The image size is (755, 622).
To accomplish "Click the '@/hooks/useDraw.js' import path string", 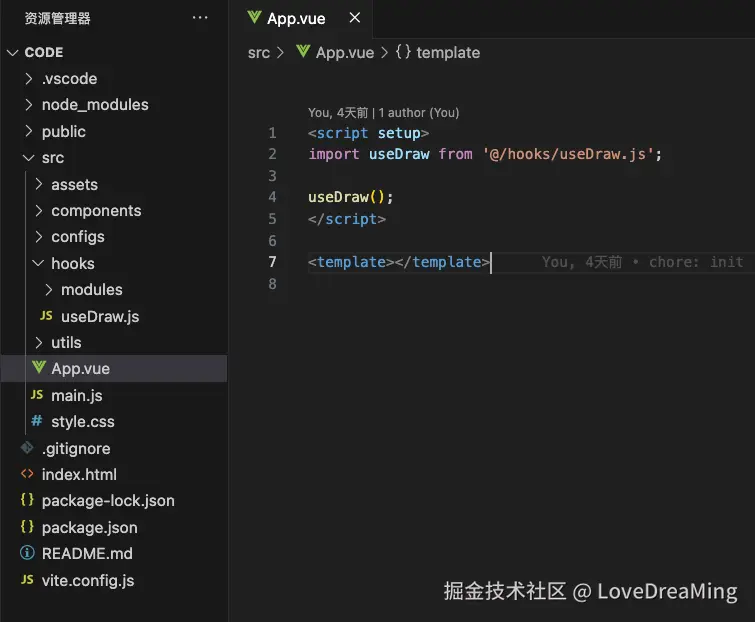I will click(x=568, y=154).
